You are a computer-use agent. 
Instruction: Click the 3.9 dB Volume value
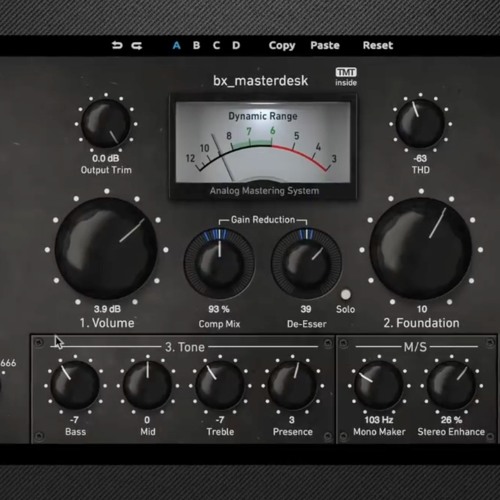point(107,309)
